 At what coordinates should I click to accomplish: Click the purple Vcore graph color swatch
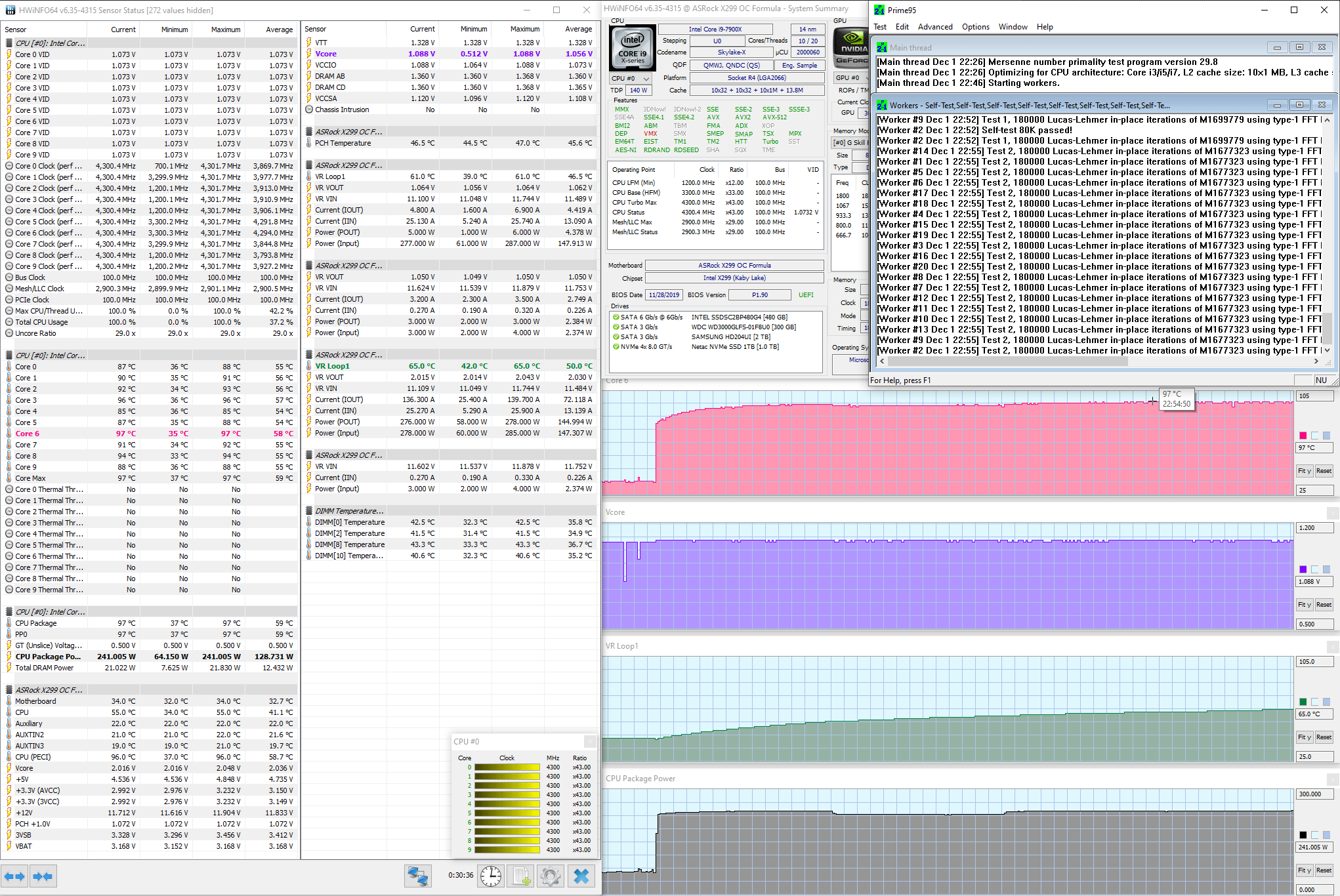1303,569
